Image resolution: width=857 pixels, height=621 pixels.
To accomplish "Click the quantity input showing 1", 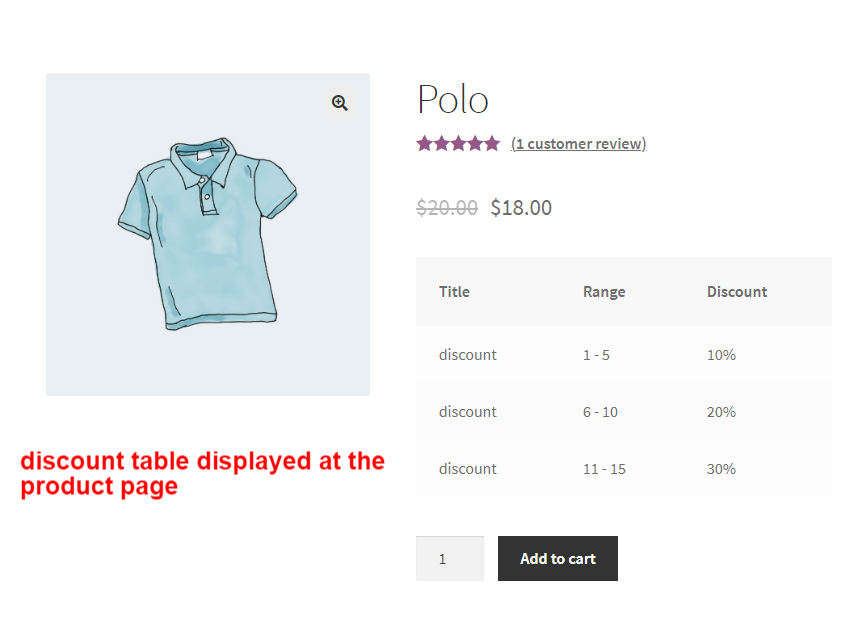I will click(449, 558).
